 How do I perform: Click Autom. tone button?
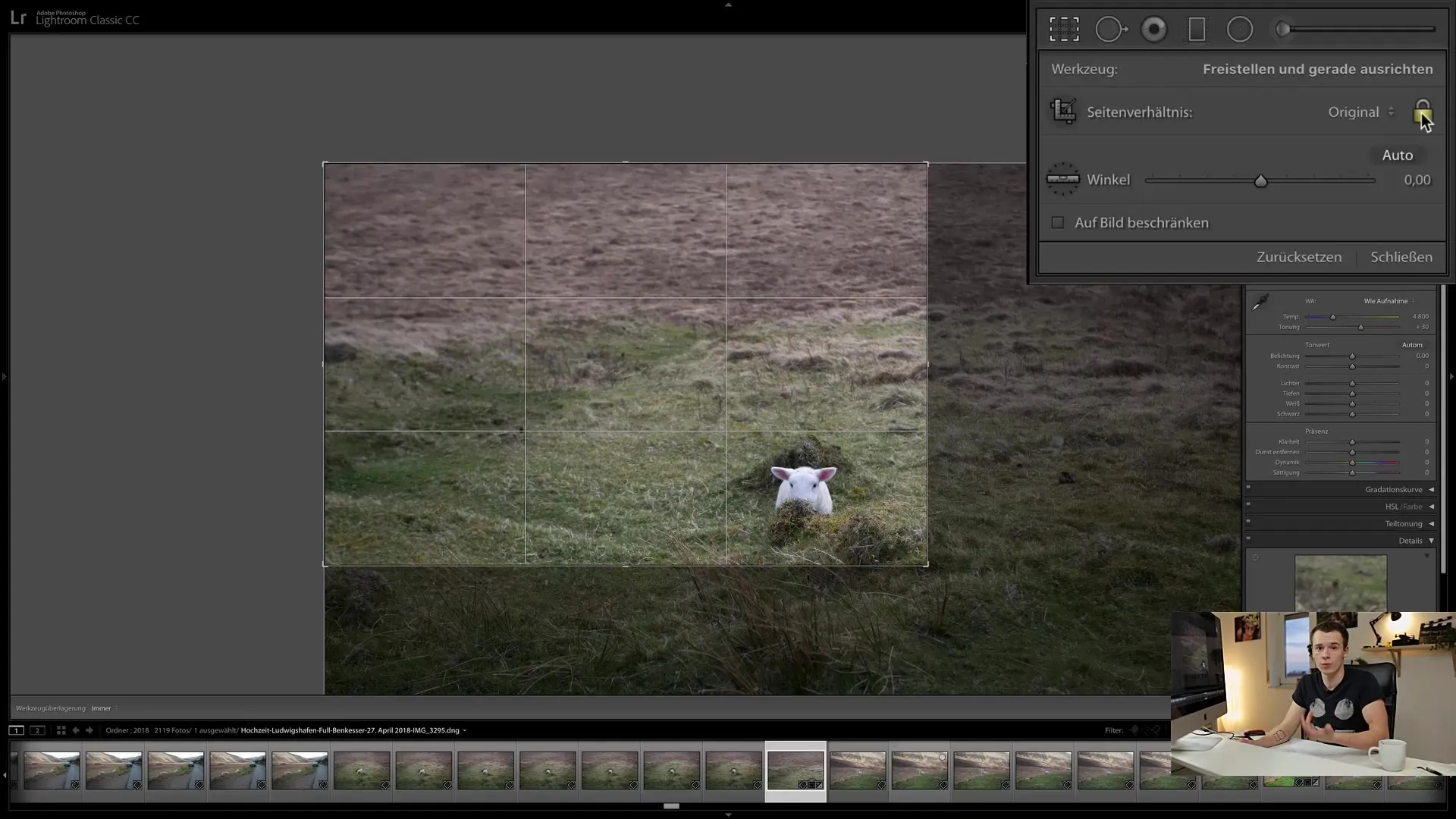click(1412, 345)
